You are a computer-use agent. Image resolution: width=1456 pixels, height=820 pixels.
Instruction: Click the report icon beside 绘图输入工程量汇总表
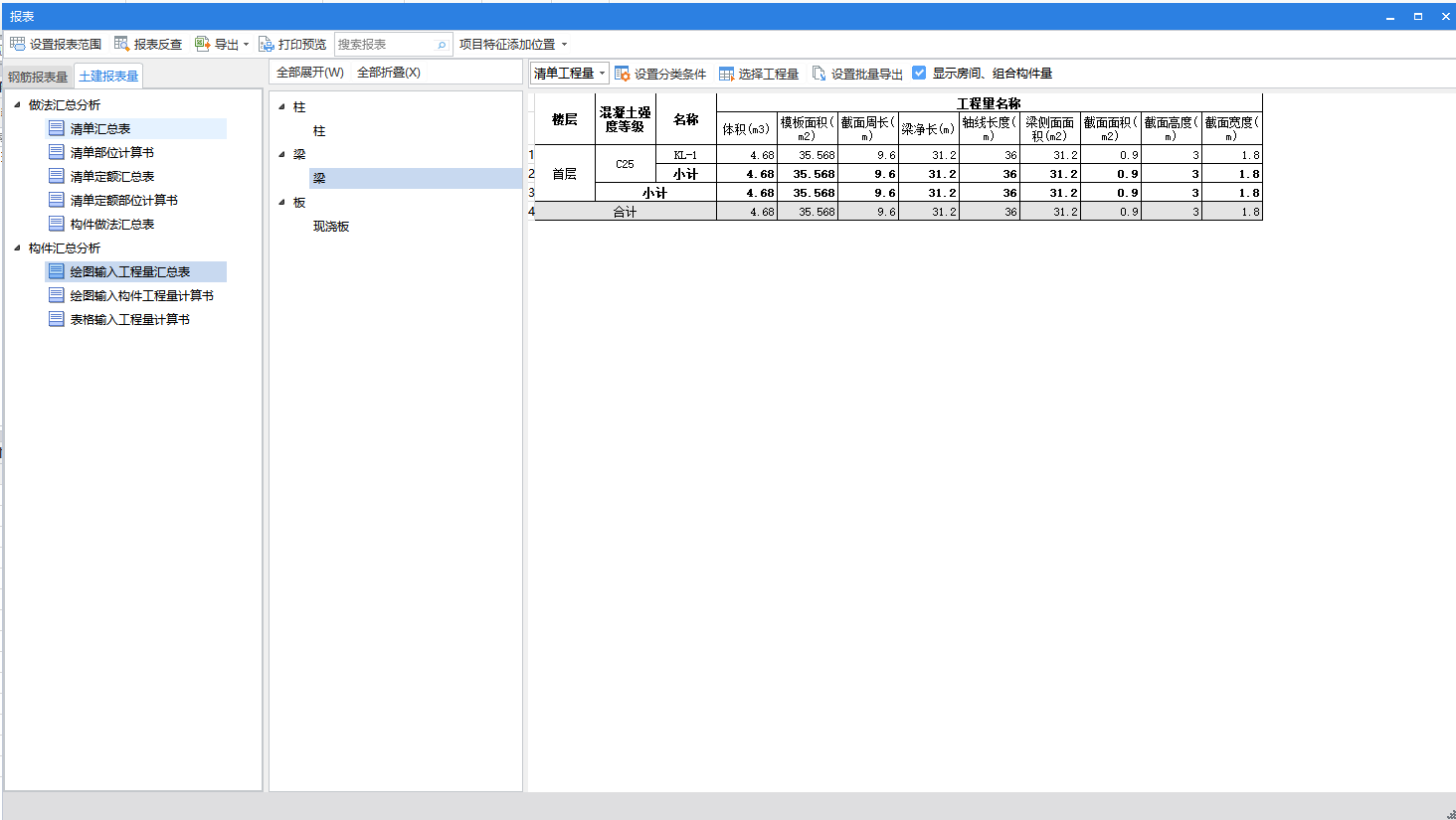click(x=57, y=271)
